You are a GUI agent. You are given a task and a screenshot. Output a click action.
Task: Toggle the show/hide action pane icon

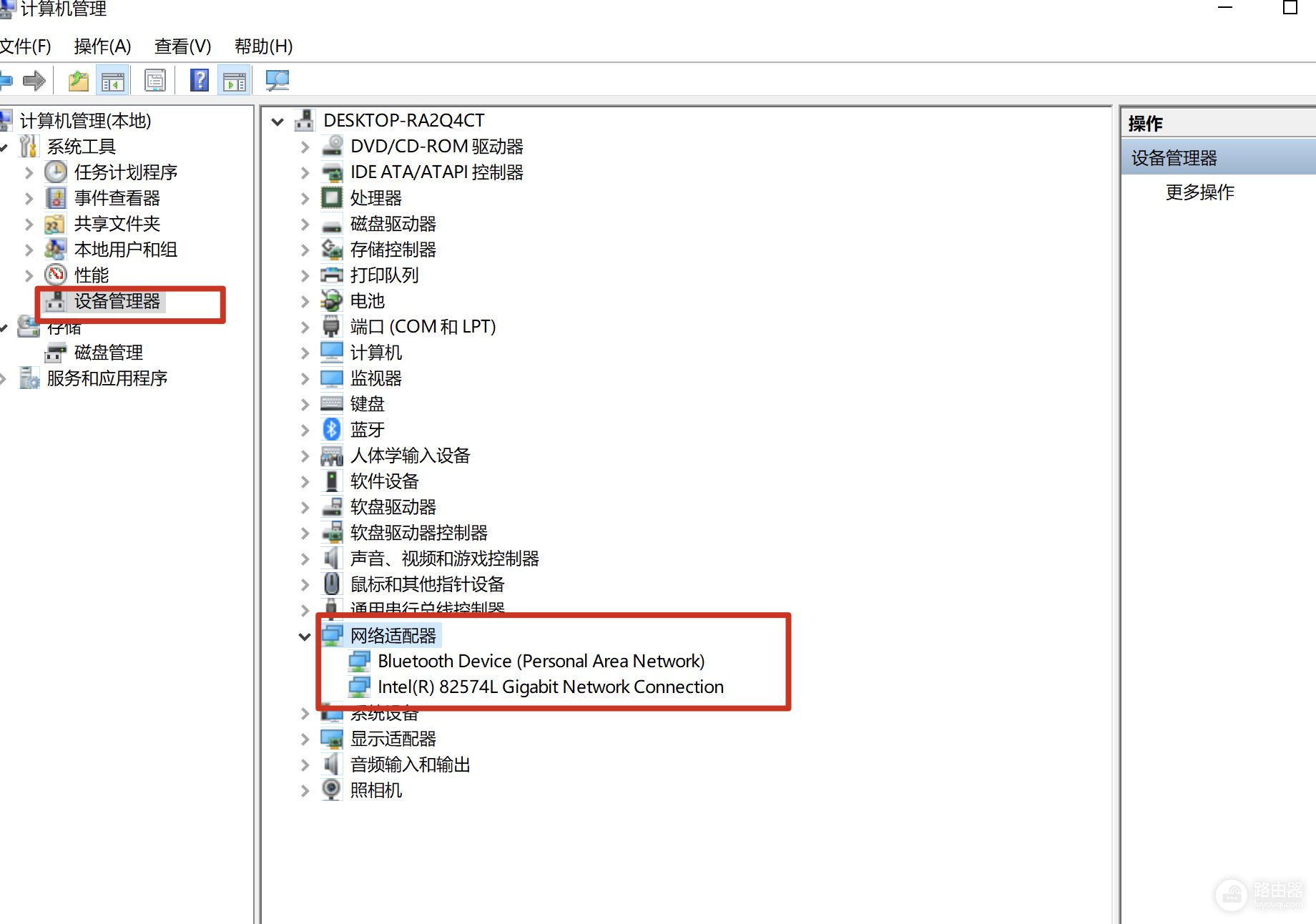pos(235,81)
